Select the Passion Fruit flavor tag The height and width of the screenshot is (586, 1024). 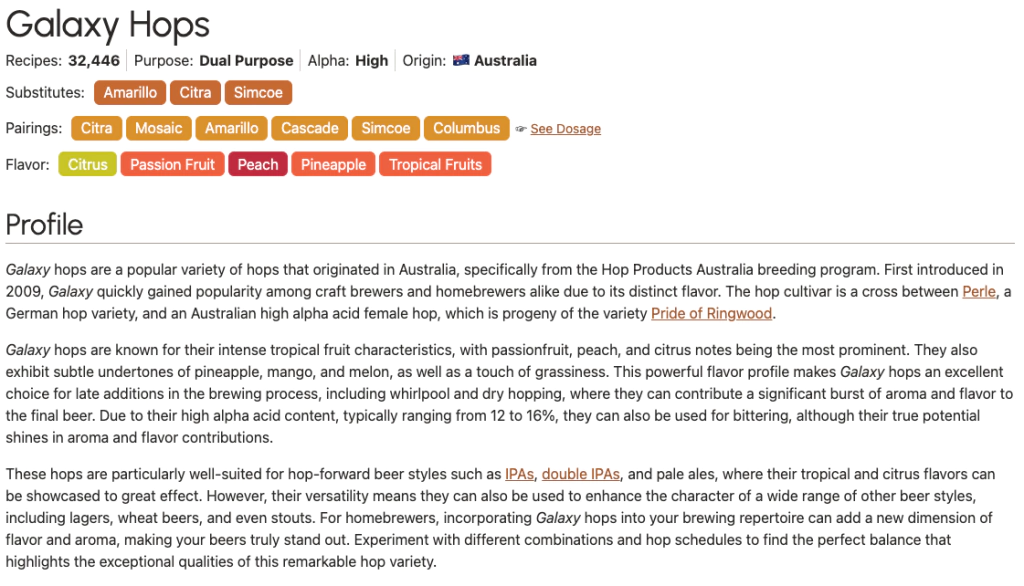(x=172, y=164)
